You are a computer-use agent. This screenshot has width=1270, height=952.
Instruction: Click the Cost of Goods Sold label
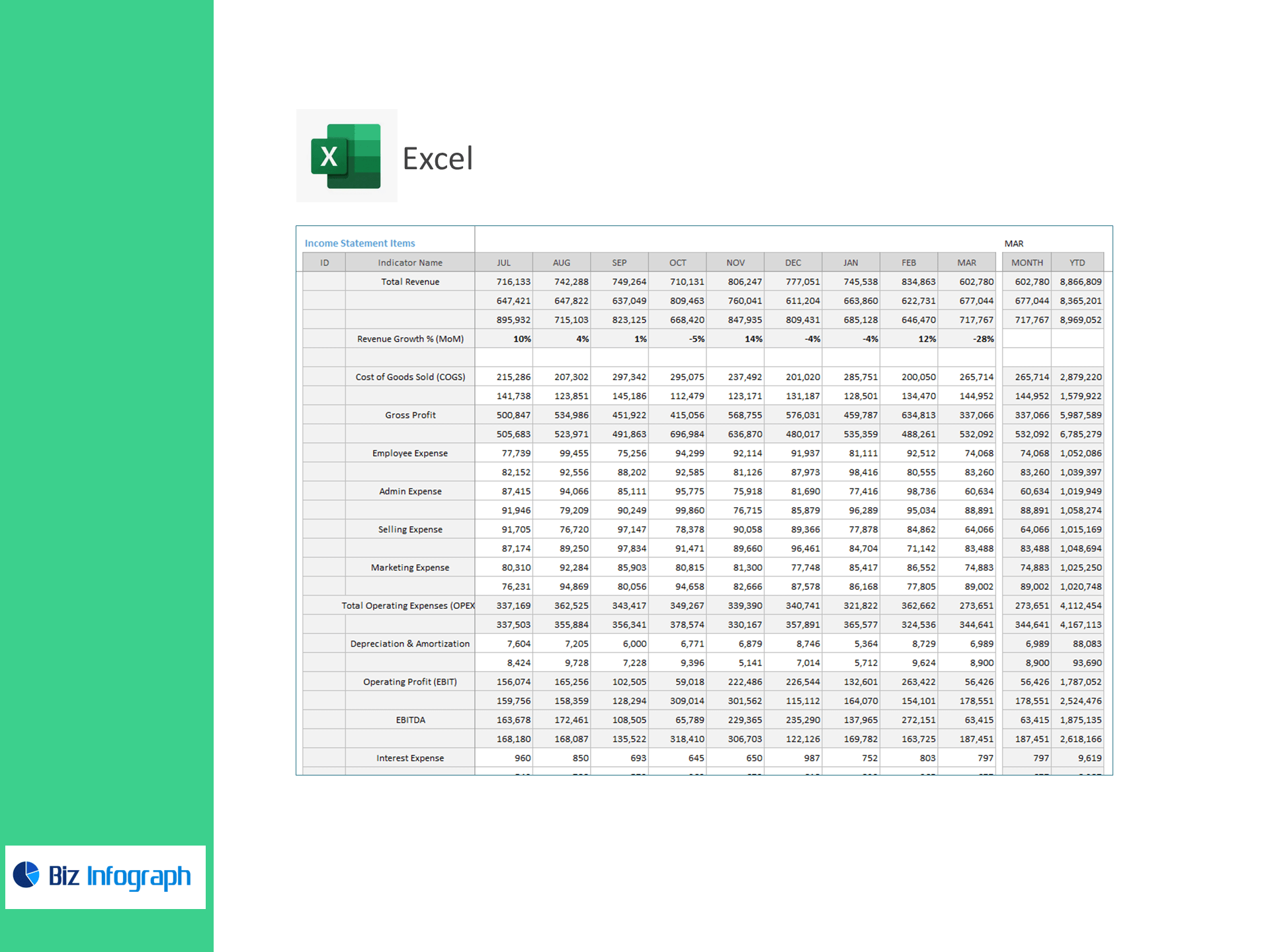pyautogui.click(x=409, y=377)
